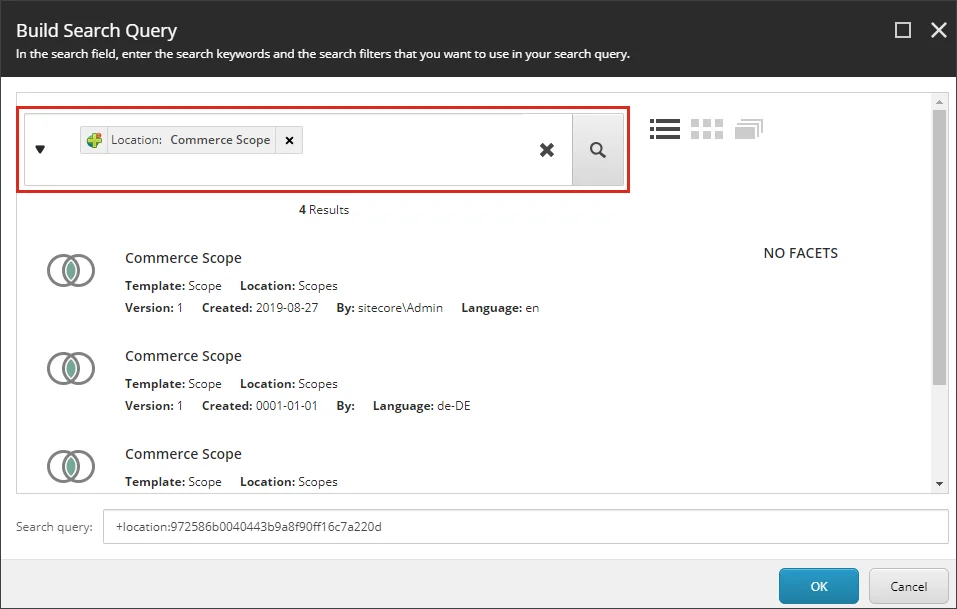Maximize the Build Search Query dialog

(903, 30)
